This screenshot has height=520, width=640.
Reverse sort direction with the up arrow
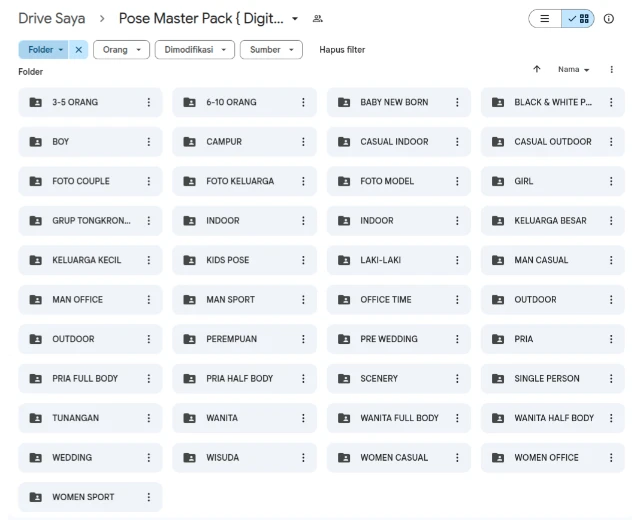pos(537,69)
